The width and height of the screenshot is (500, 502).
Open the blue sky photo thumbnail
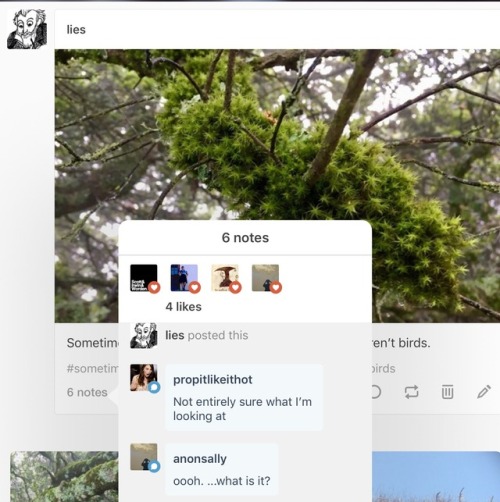(436, 477)
